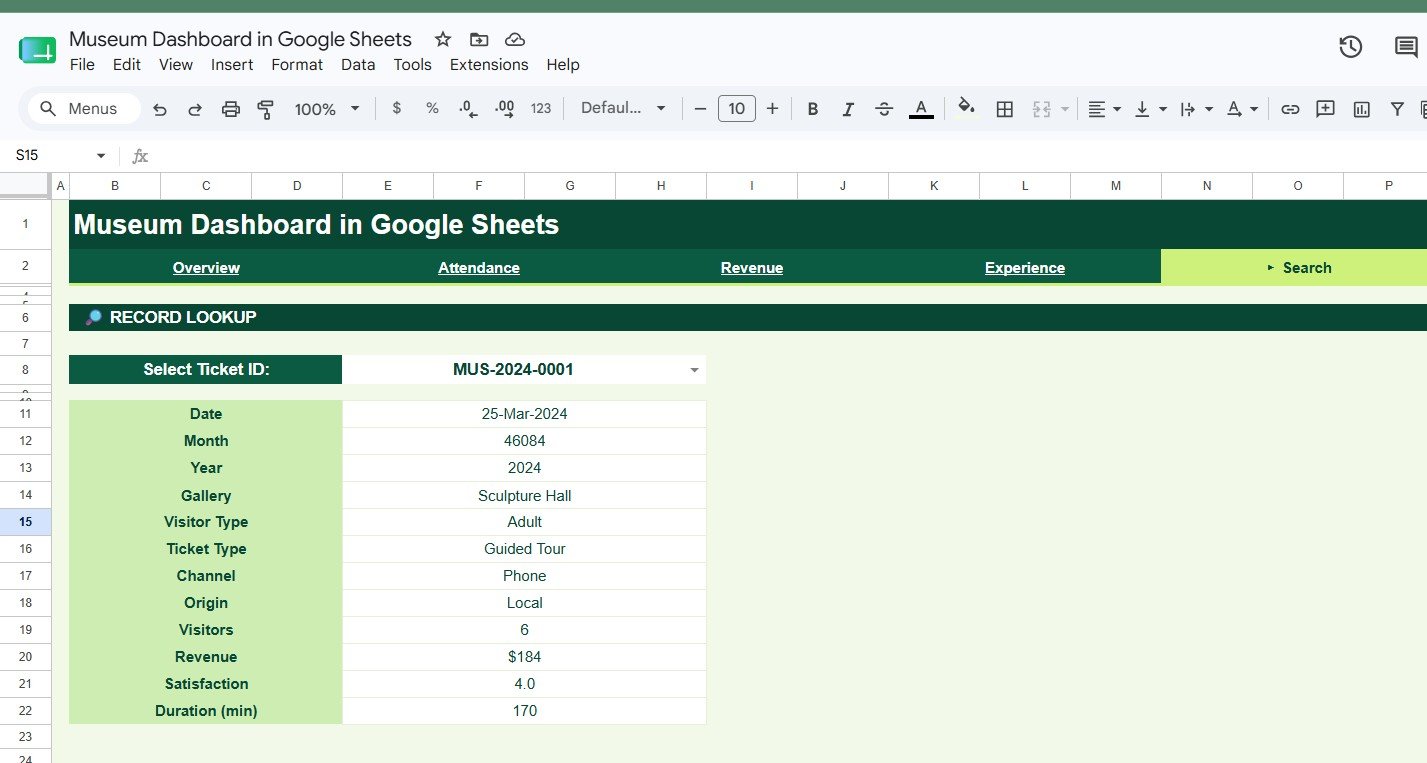Click the Insert chart icon
Screen dimensions: 1427x763
click(1361, 109)
